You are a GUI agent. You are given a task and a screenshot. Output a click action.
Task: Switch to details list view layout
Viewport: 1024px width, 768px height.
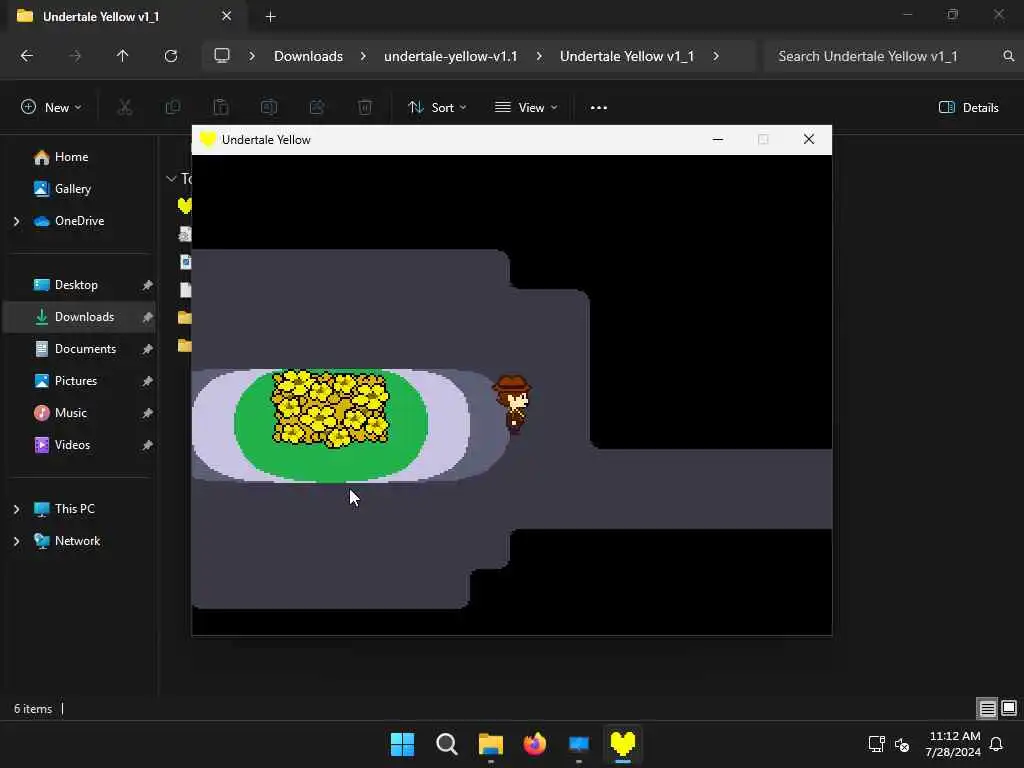pos(987,708)
